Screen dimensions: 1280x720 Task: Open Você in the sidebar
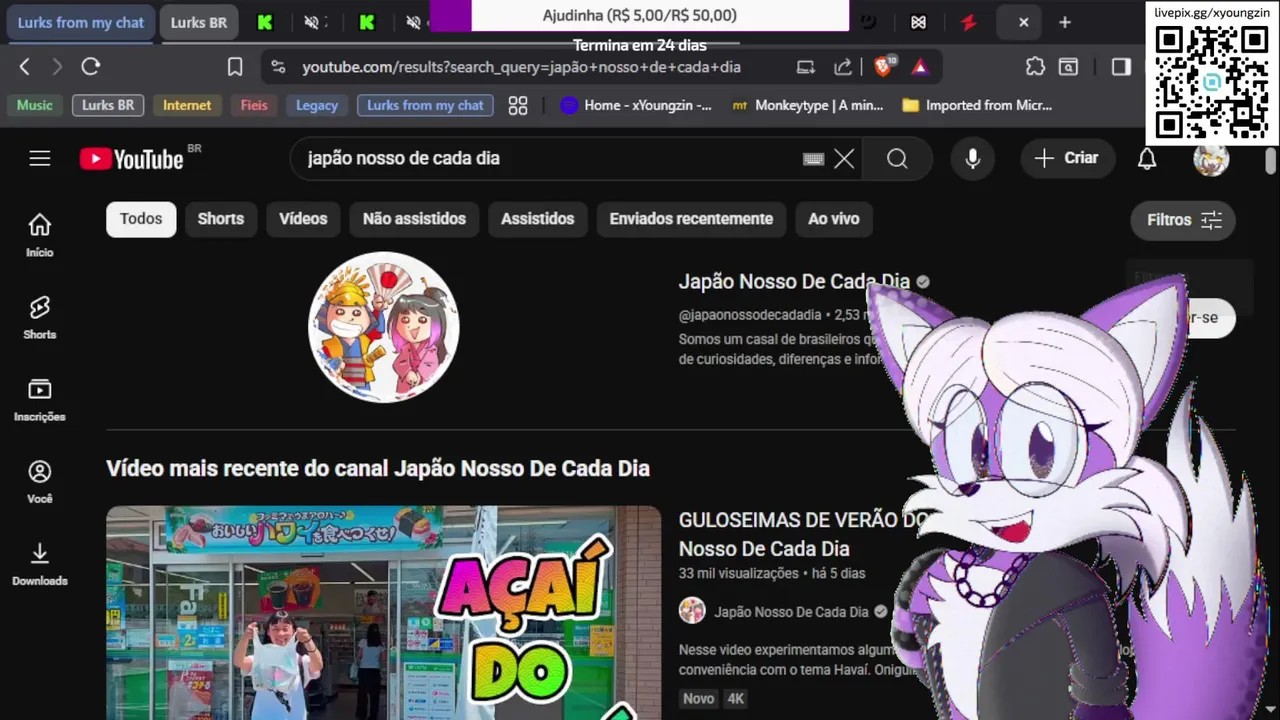(40, 481)
